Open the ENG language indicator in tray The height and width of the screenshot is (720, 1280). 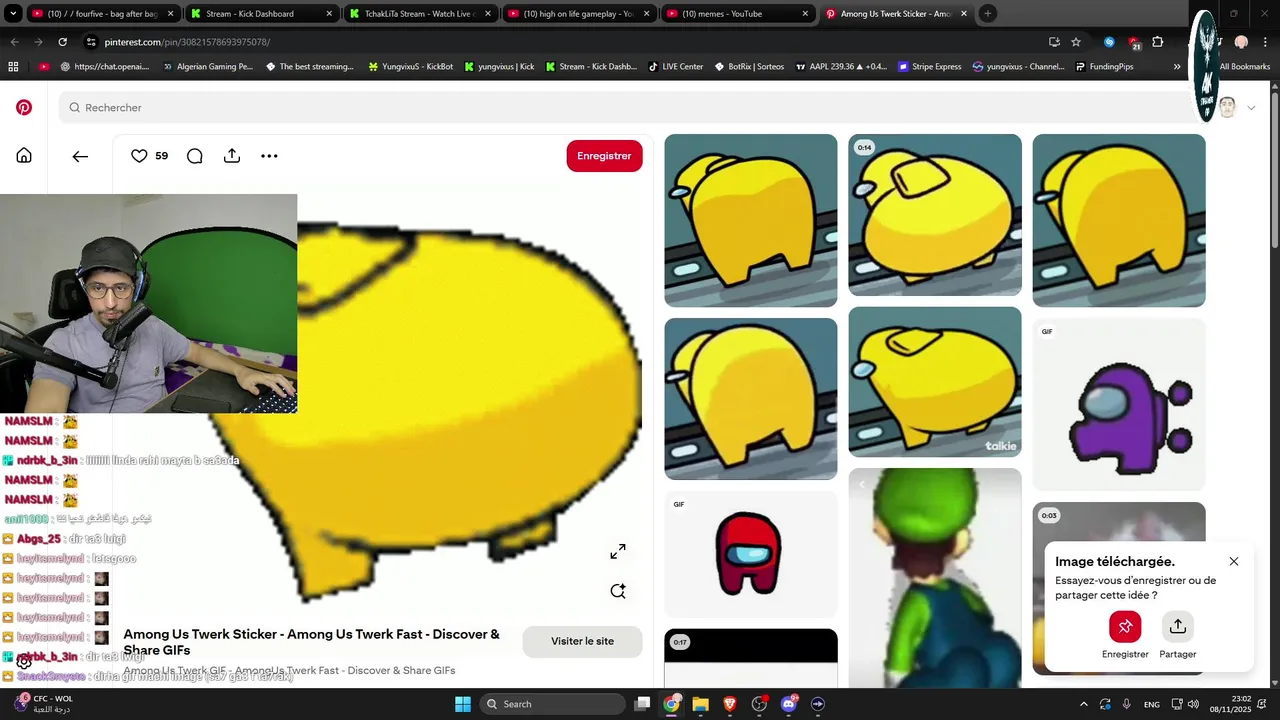(1152, 704)
